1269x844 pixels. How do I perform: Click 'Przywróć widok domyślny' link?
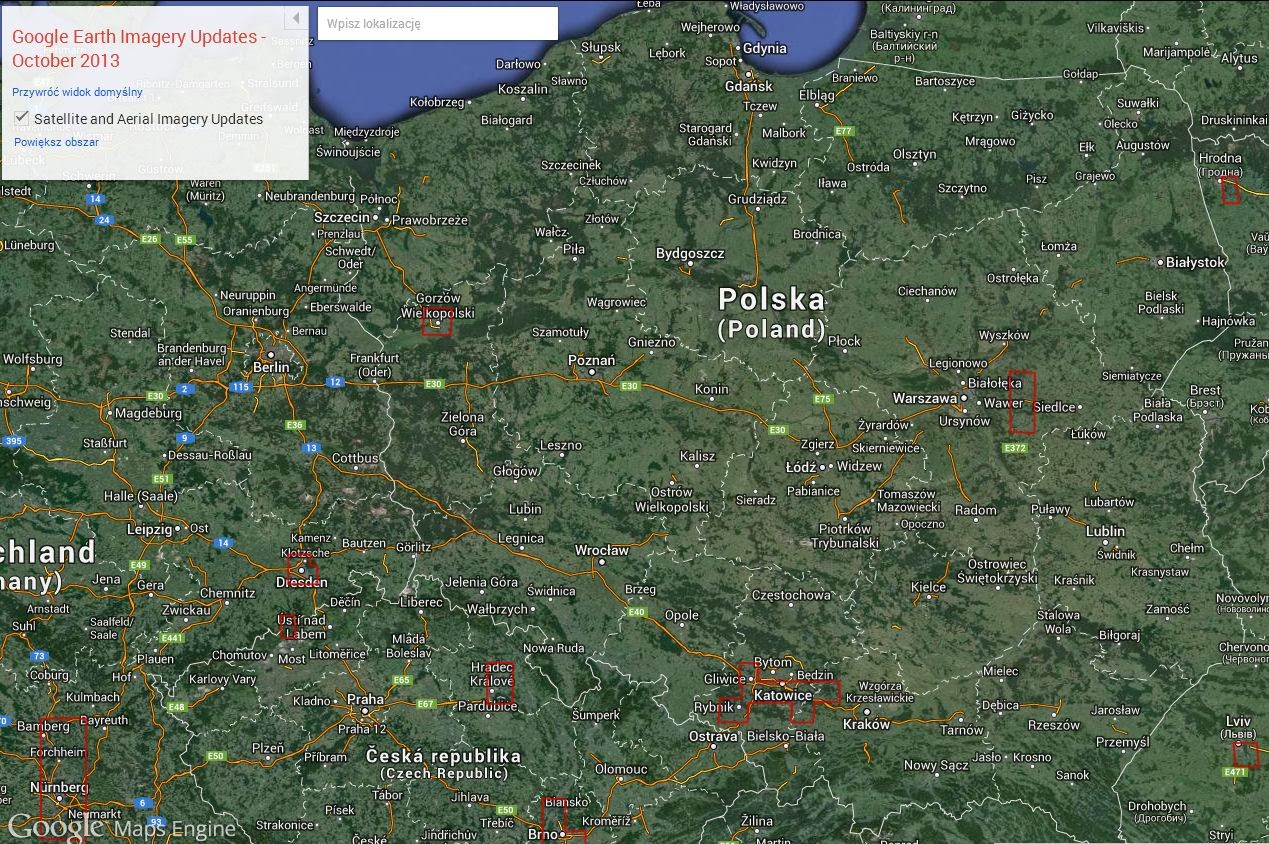point(77,92)
